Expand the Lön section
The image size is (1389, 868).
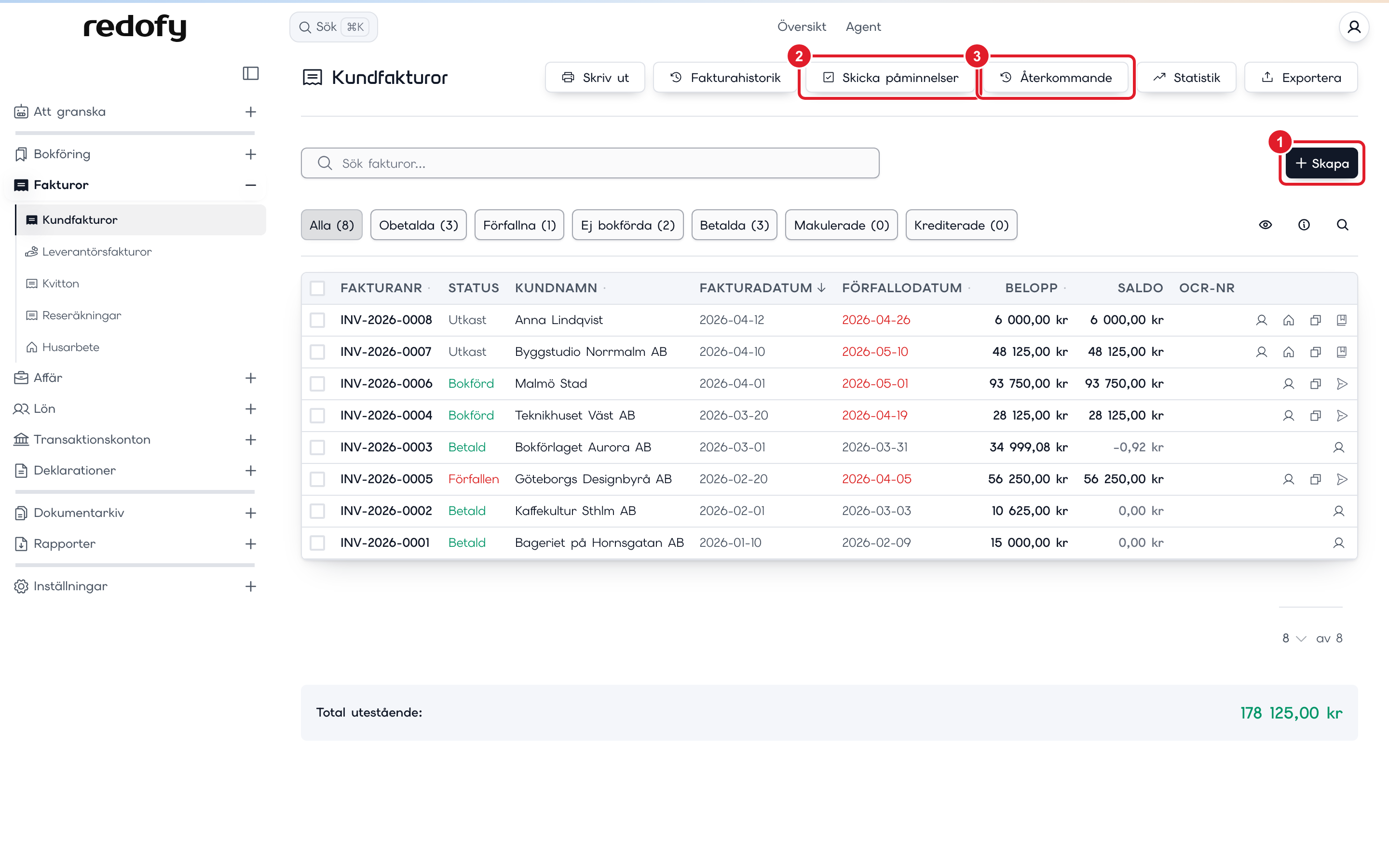(251, 409)
